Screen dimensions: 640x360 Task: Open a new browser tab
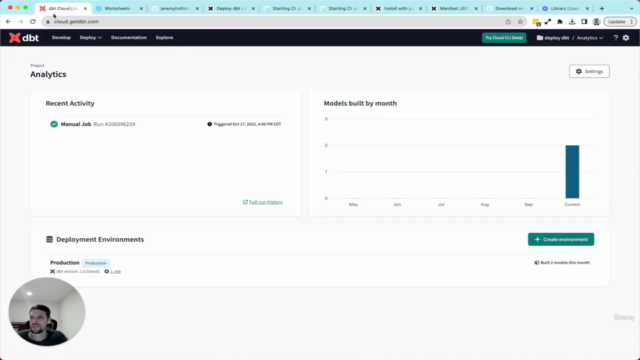pos(602,8)
